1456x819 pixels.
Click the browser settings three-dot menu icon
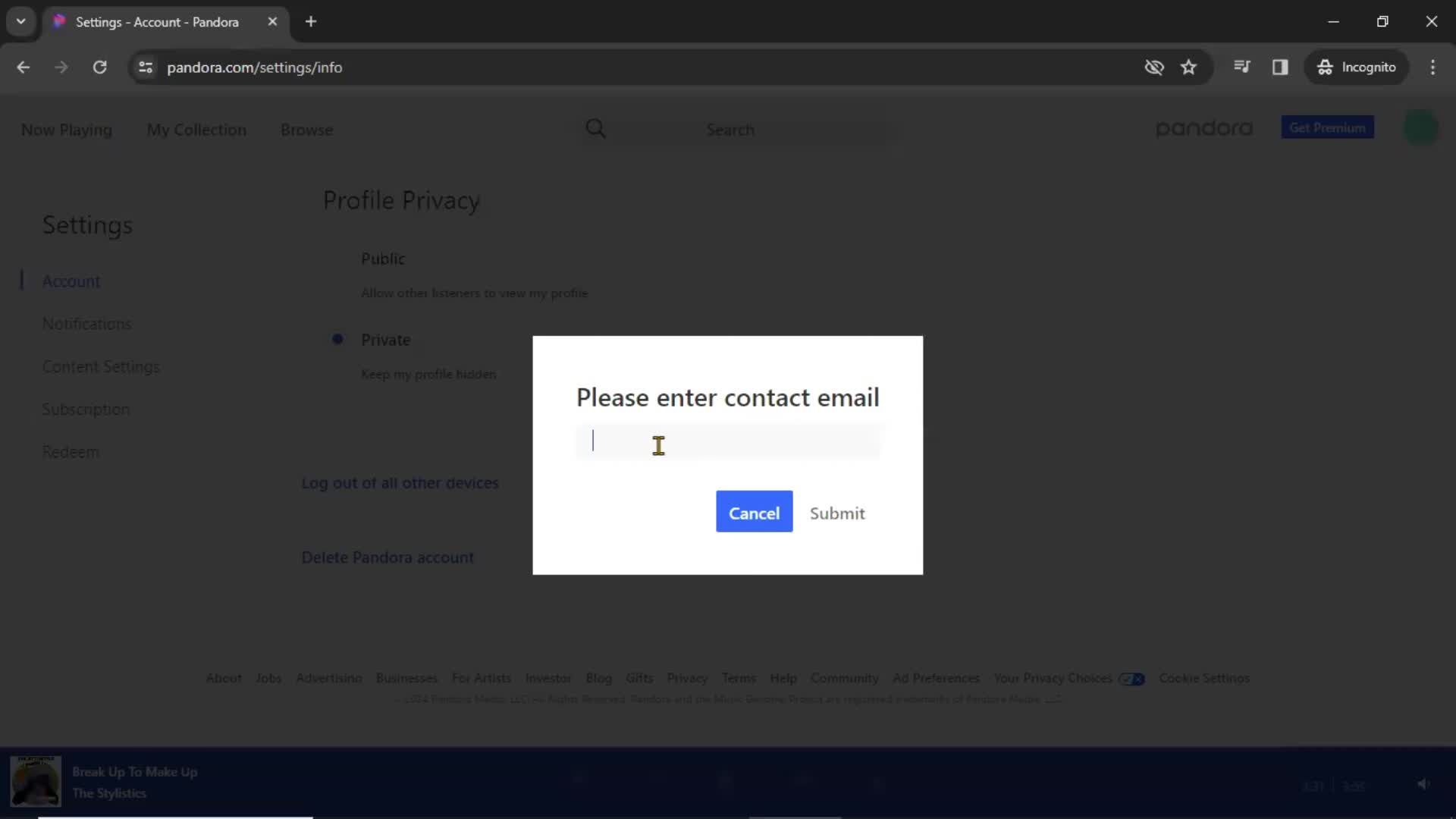[1434, 67]
